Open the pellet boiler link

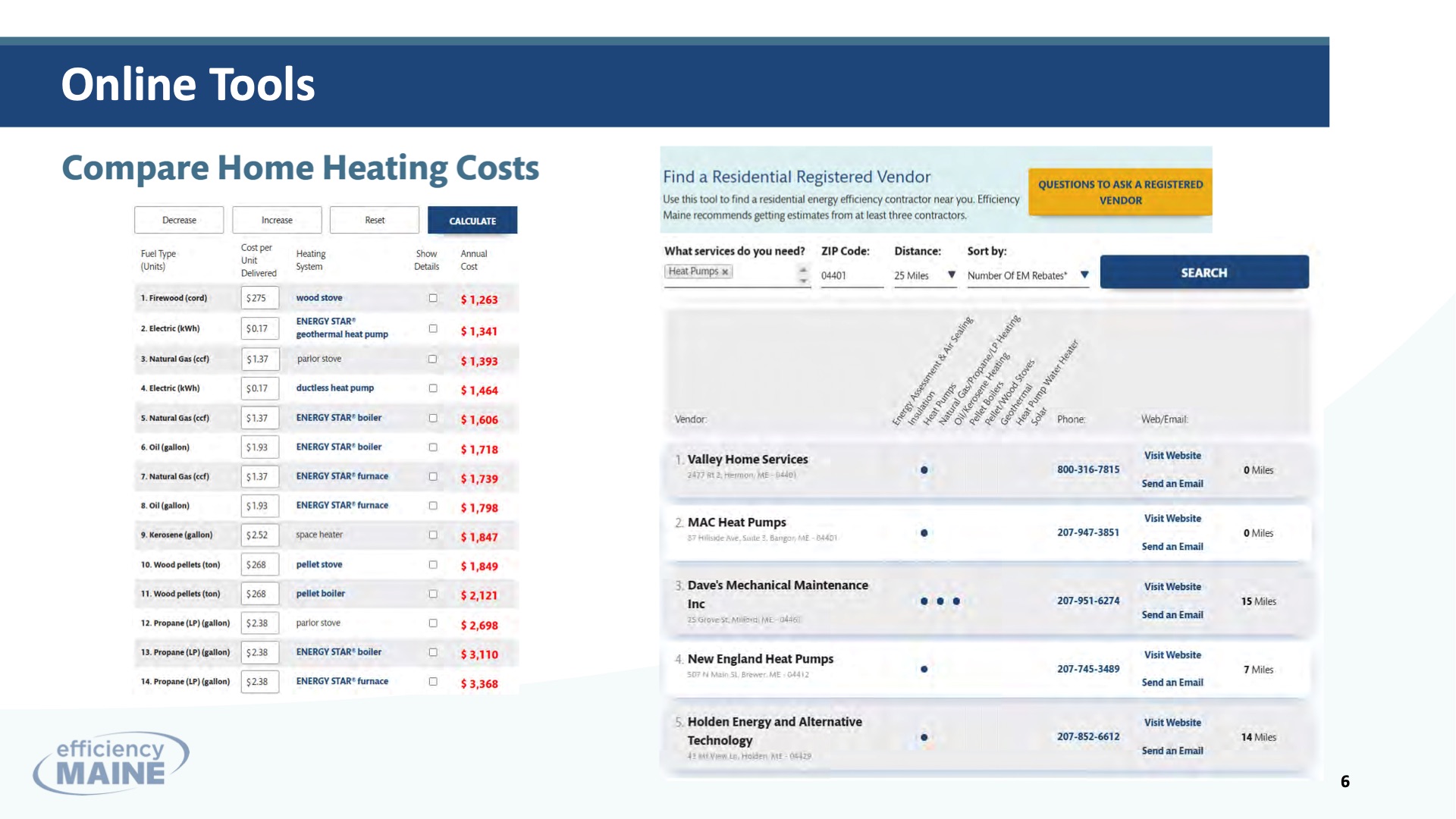321,593
